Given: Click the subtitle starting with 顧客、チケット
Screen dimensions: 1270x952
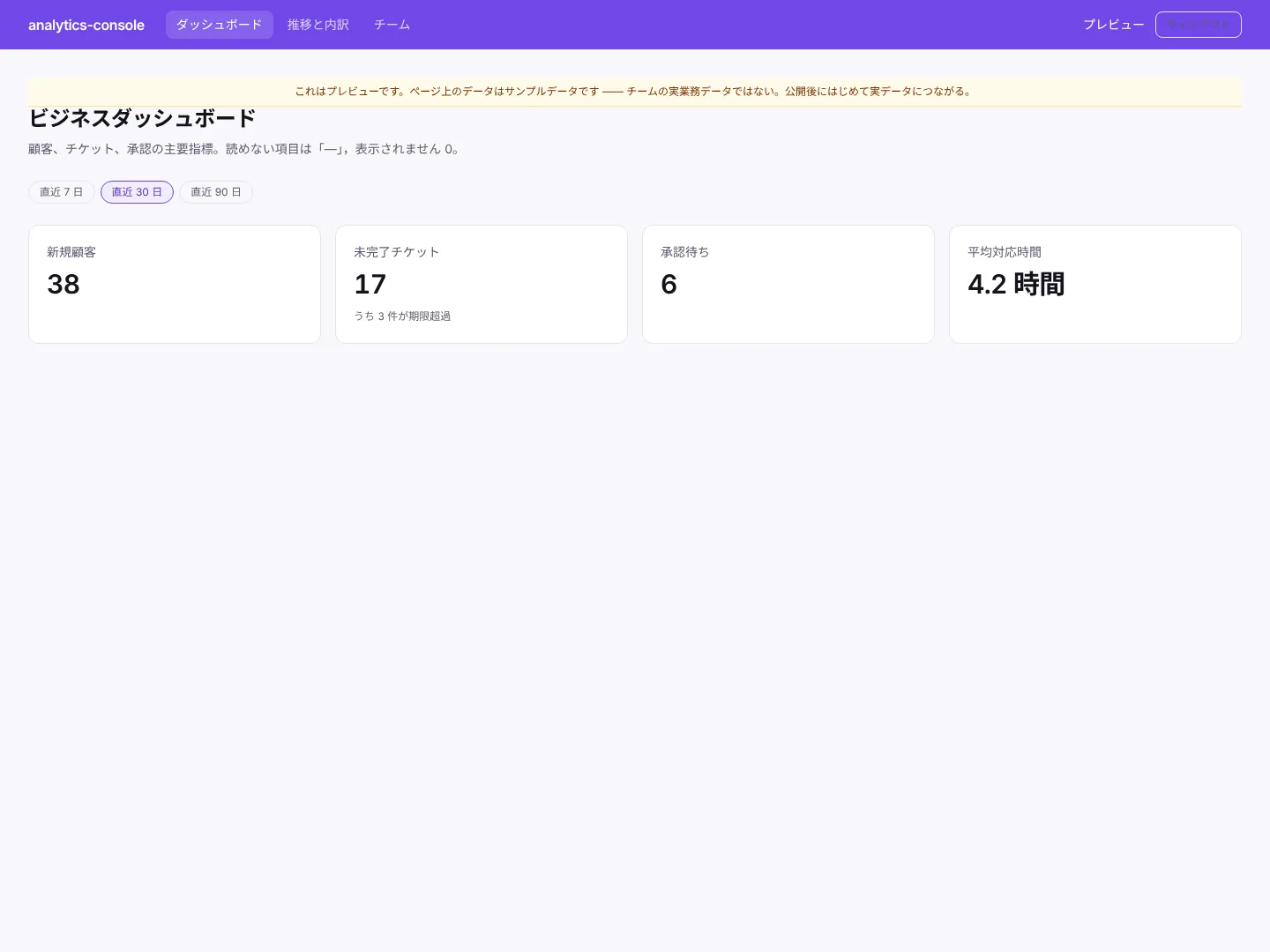Looking at the screenshot, I should coord(244,149).
